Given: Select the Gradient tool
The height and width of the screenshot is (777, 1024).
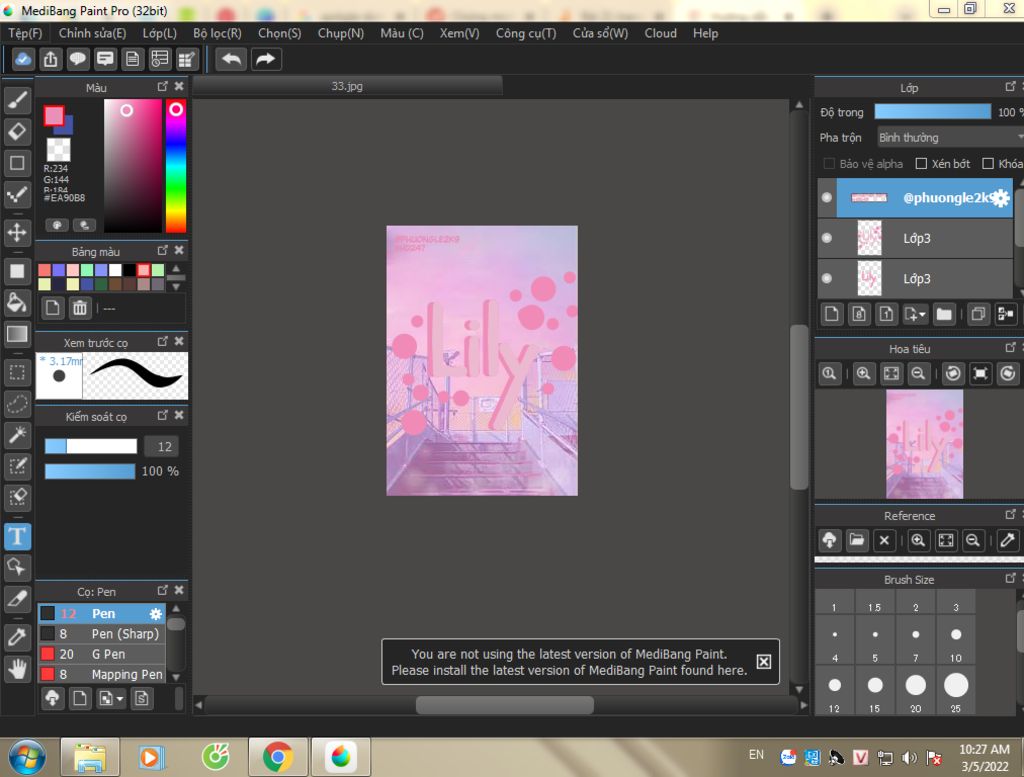Looking at the screenshot, I should click(x=18, y=334).
